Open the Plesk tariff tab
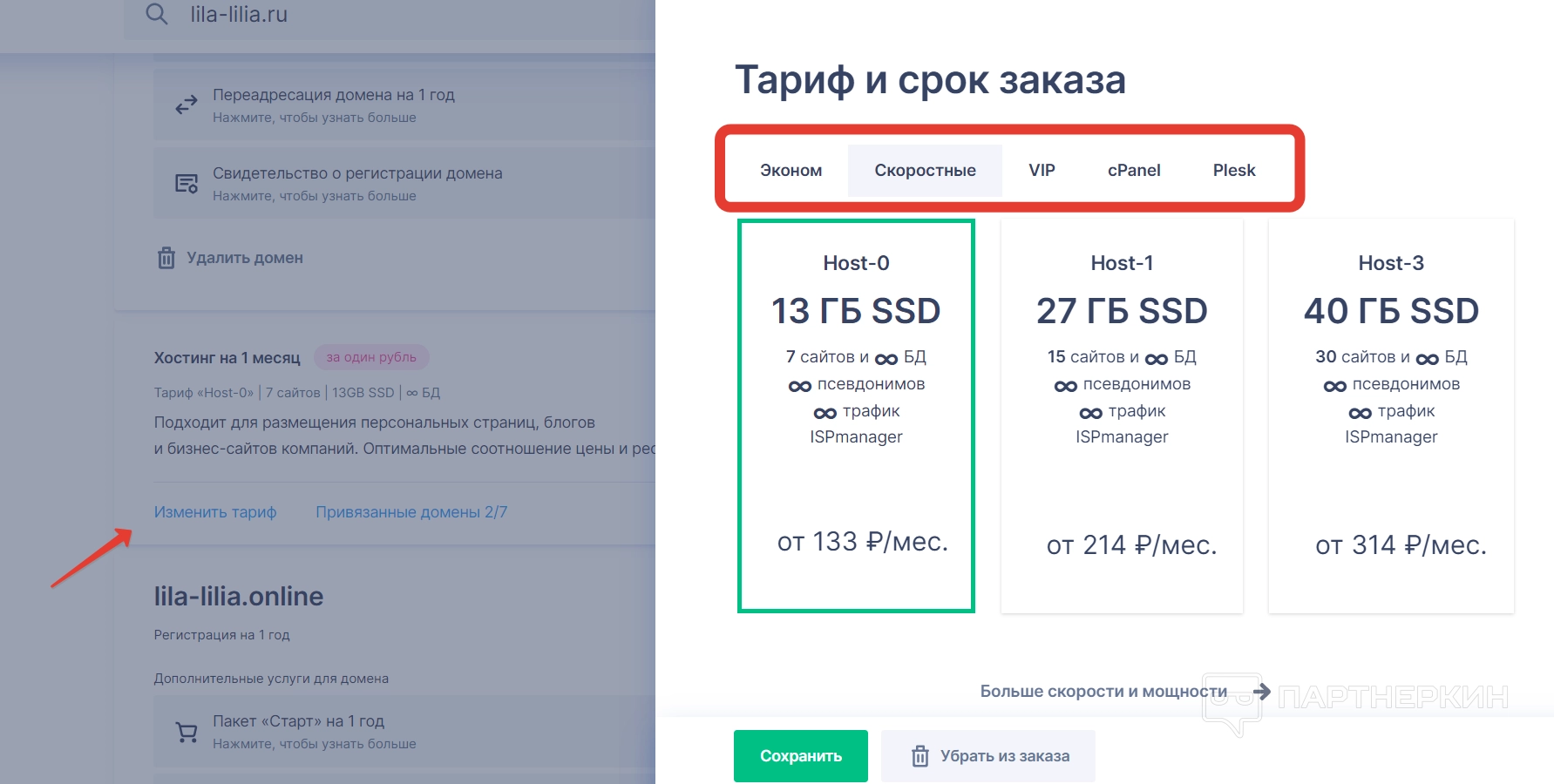Image resolution: width=1554 pixels, height=784 pixels. pyautogui.click(x=1234, y=171)
